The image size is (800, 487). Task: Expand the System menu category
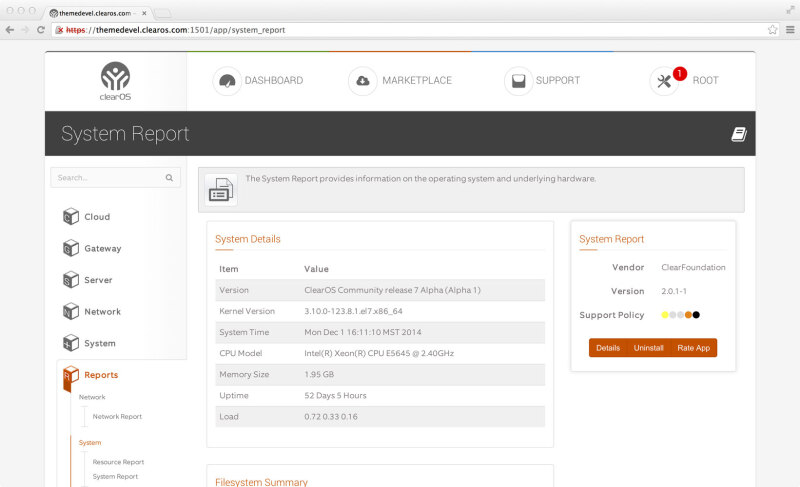(x=99, y=343)
